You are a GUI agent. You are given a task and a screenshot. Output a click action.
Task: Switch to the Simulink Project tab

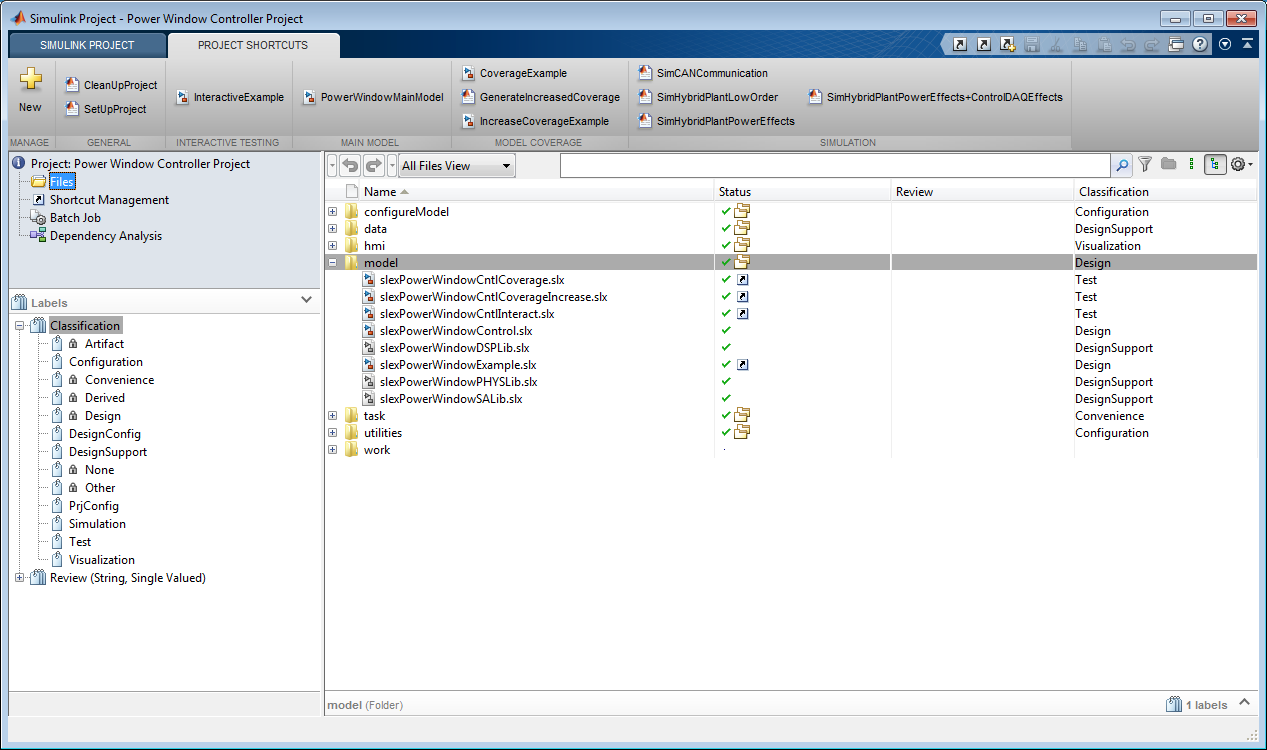pyautogui.click(x=87, y=45)
